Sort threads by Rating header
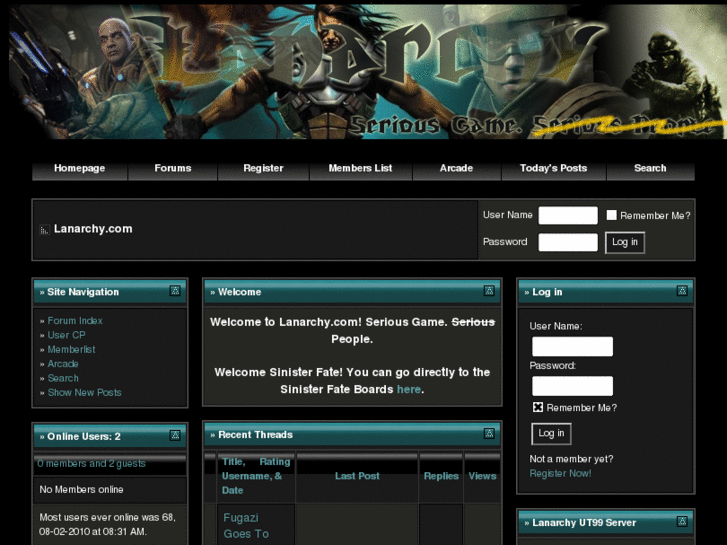The width and height of the screenshot is (727, 545). (275, 462)
